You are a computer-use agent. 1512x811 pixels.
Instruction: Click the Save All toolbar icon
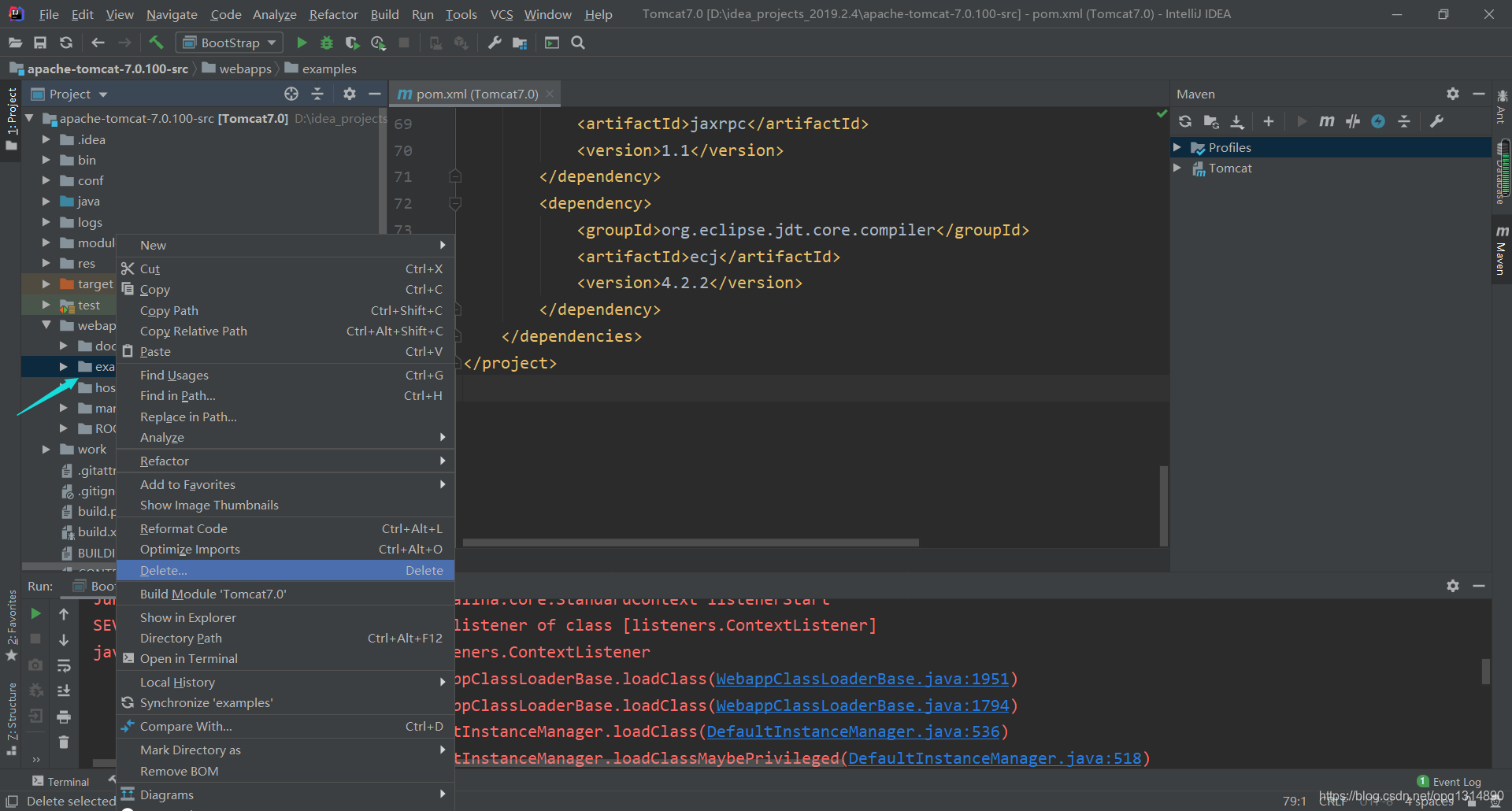pos(40,43)
